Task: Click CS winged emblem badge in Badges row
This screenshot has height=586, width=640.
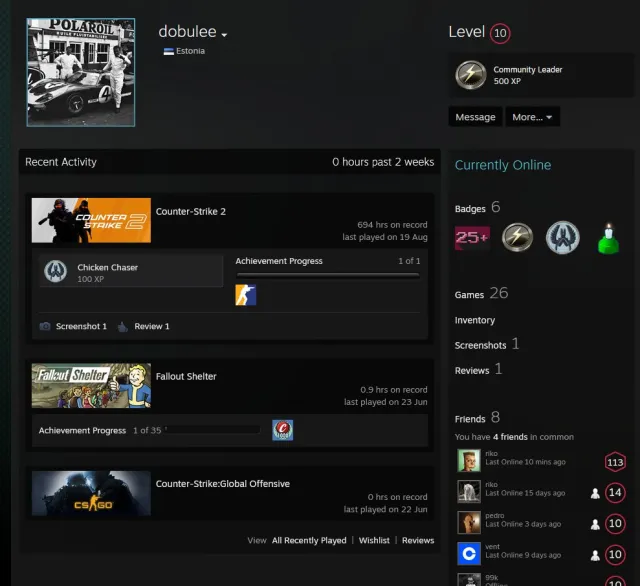Action: (x=562, y=237)
